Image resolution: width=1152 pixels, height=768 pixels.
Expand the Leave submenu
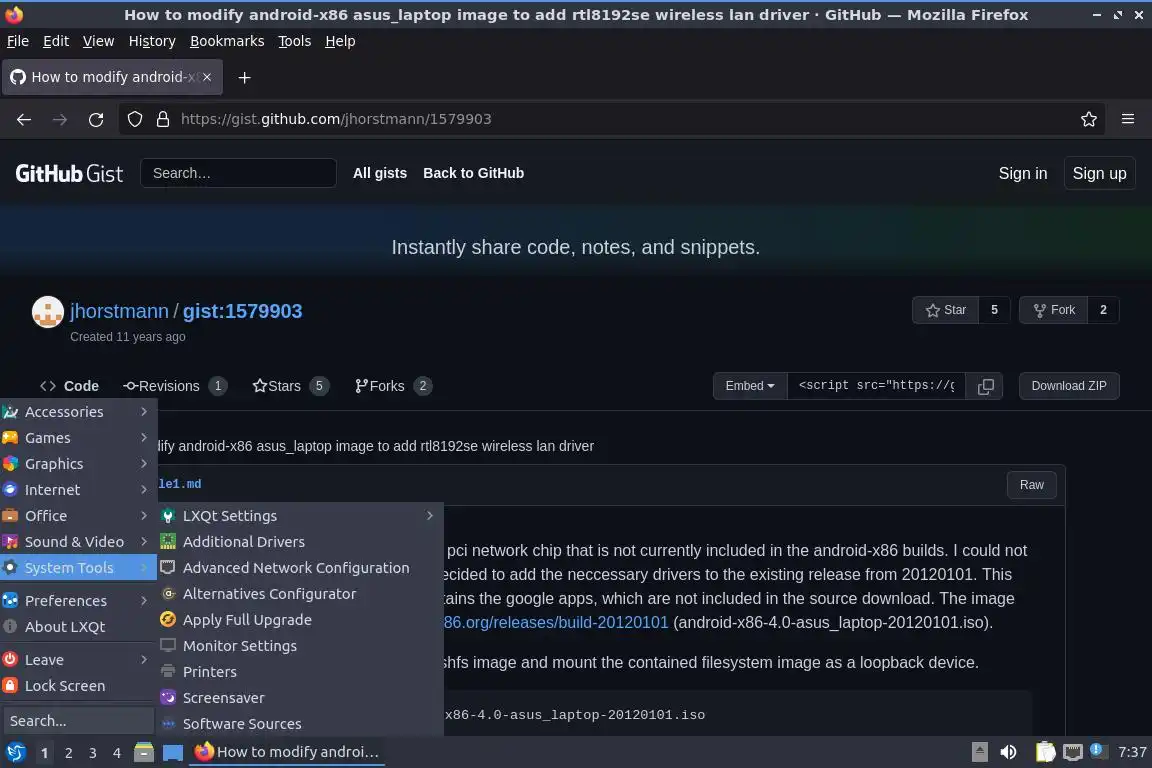[78, 660]
